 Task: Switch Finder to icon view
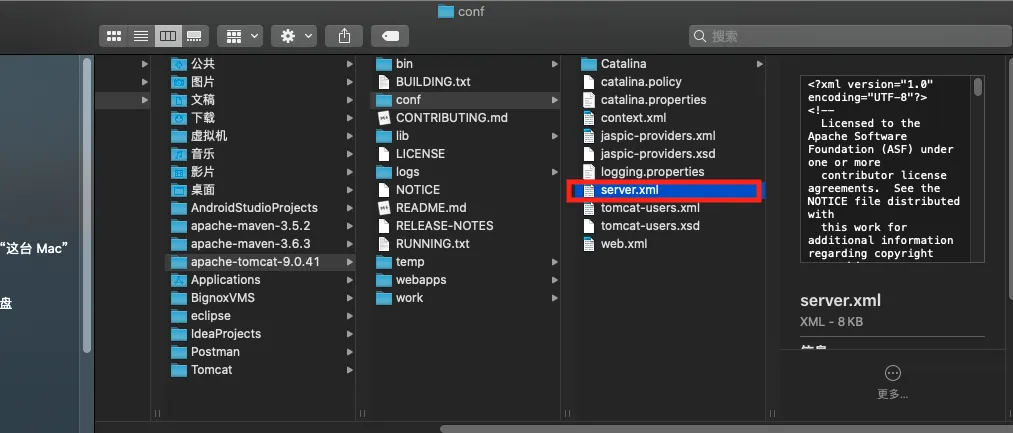coord(114,36)
